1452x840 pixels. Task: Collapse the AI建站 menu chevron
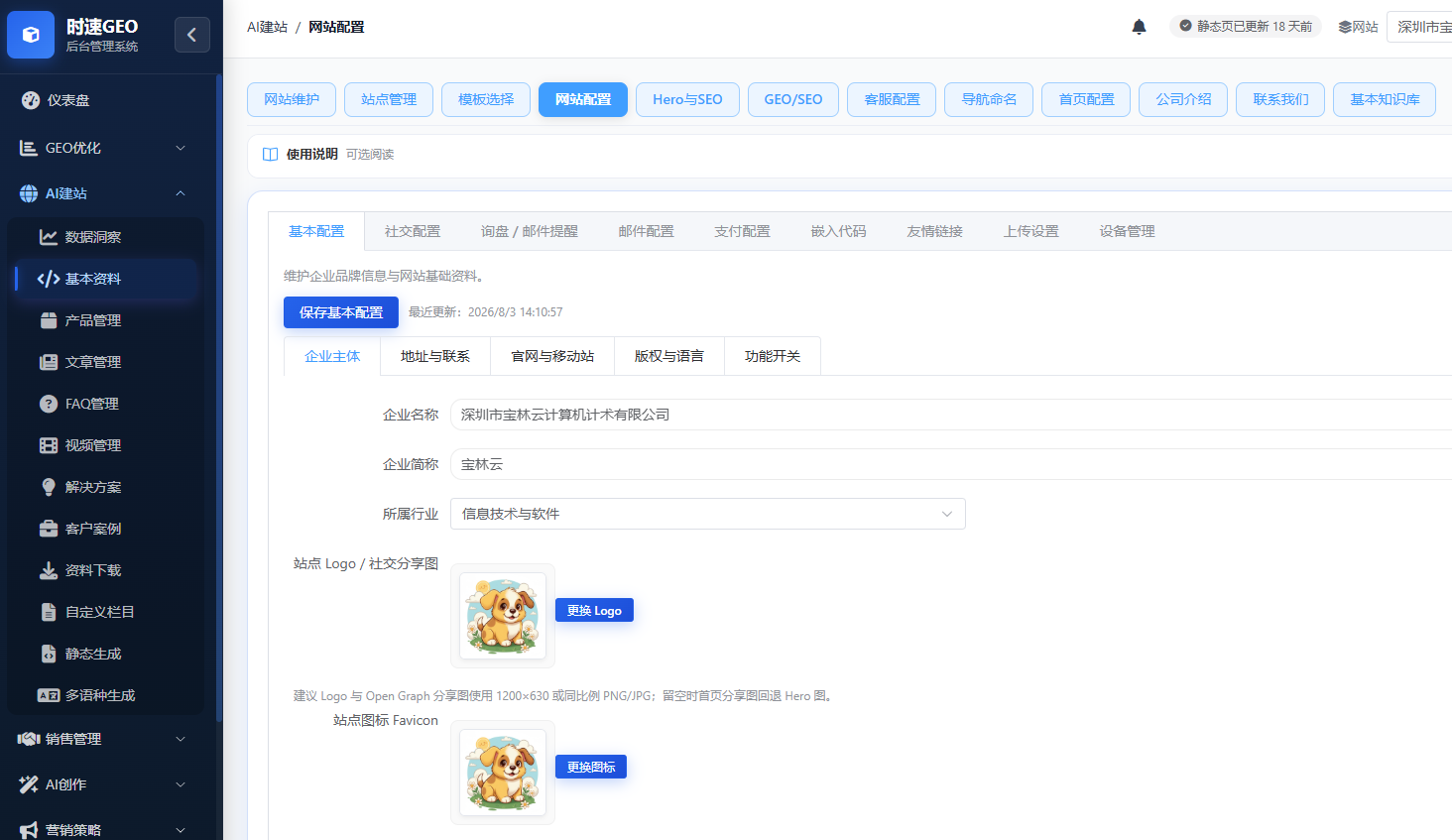pos(181,193)
